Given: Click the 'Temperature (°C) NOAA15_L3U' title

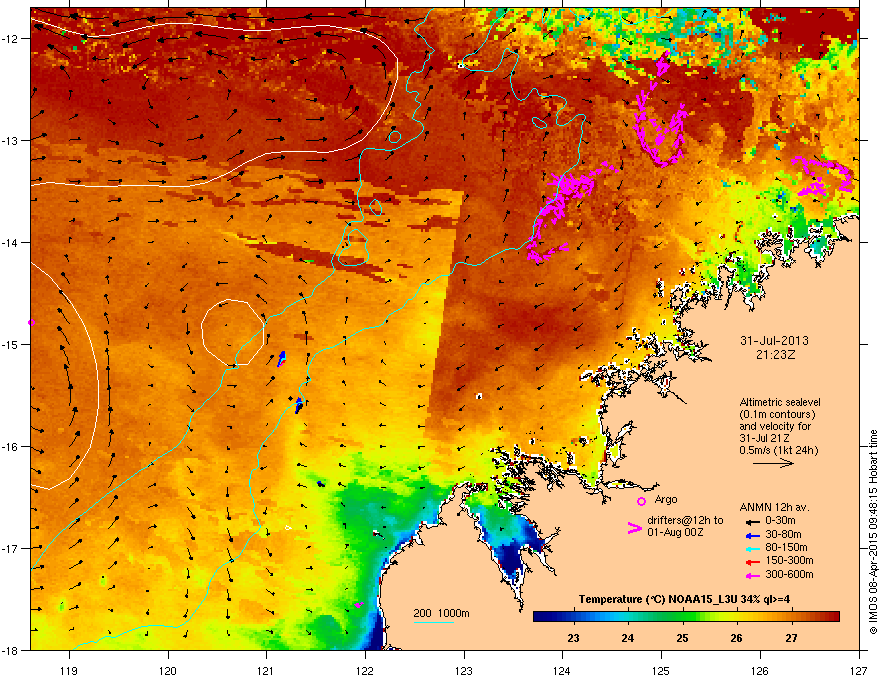Looking at the screenshot, I should point(658,600).
